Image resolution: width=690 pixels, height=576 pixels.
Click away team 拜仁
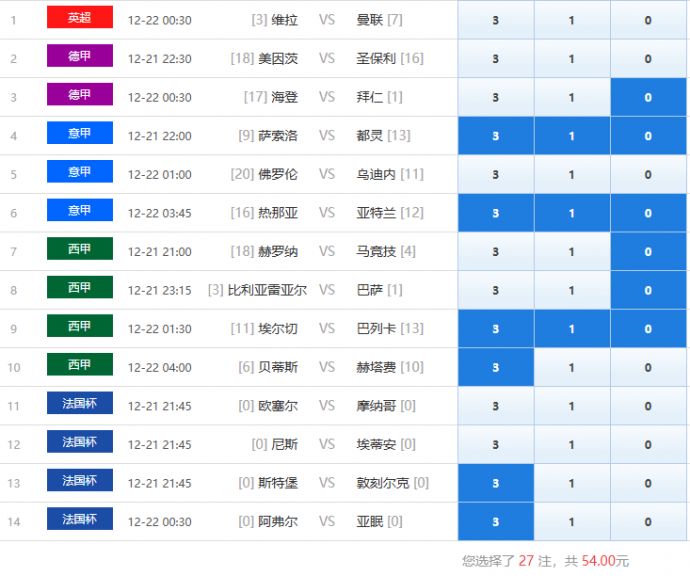pyautogui.click(x=370, y=97)
